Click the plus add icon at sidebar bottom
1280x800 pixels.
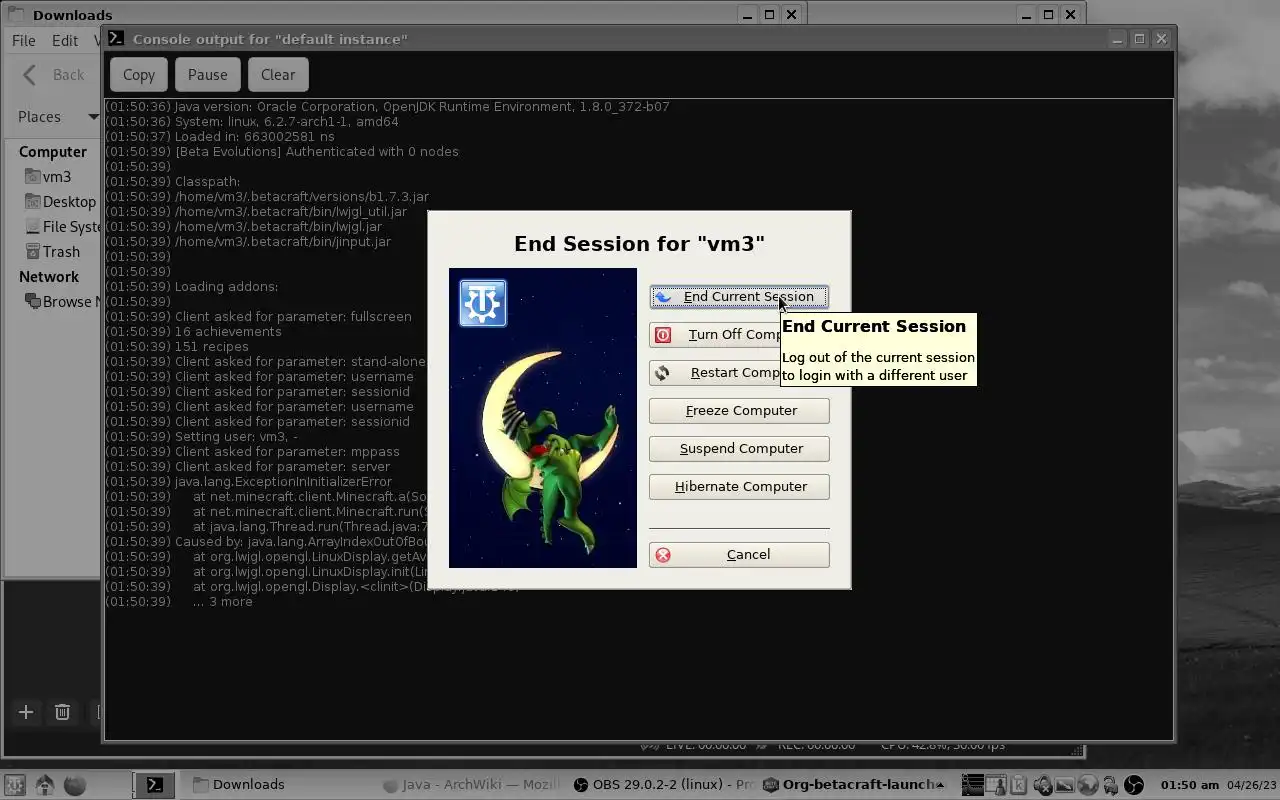coord(26,712)
